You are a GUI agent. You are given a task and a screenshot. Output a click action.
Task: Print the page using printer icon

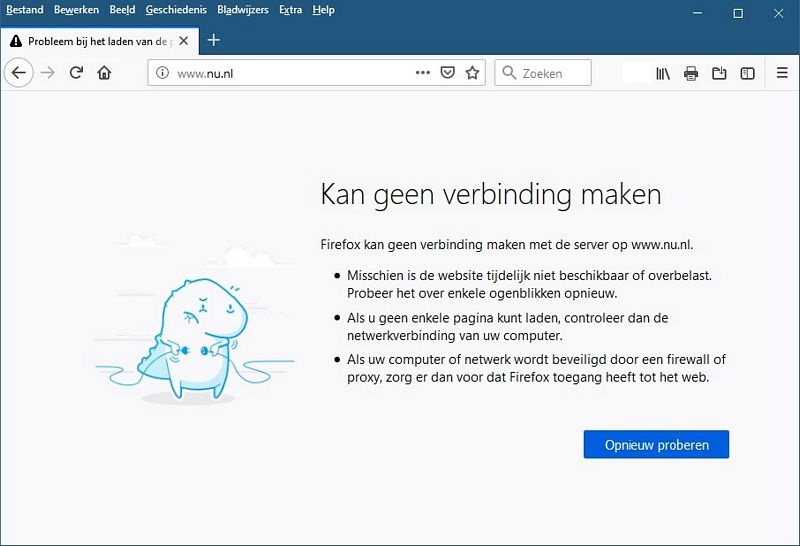tap(691, 73)
